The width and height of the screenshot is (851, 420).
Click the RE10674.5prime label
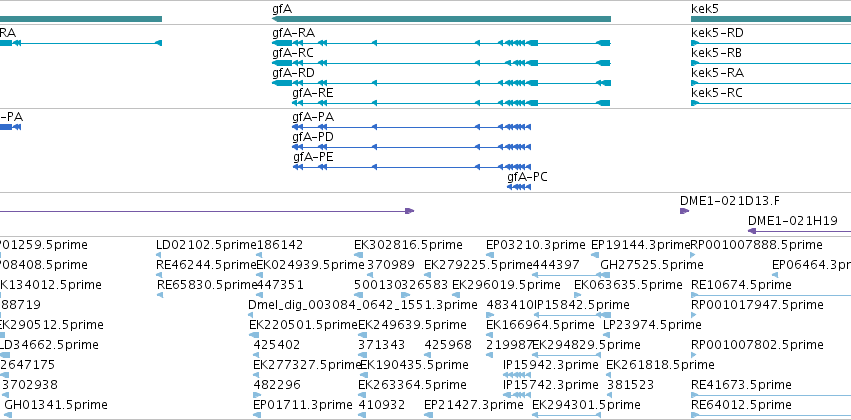click(741, 285)
